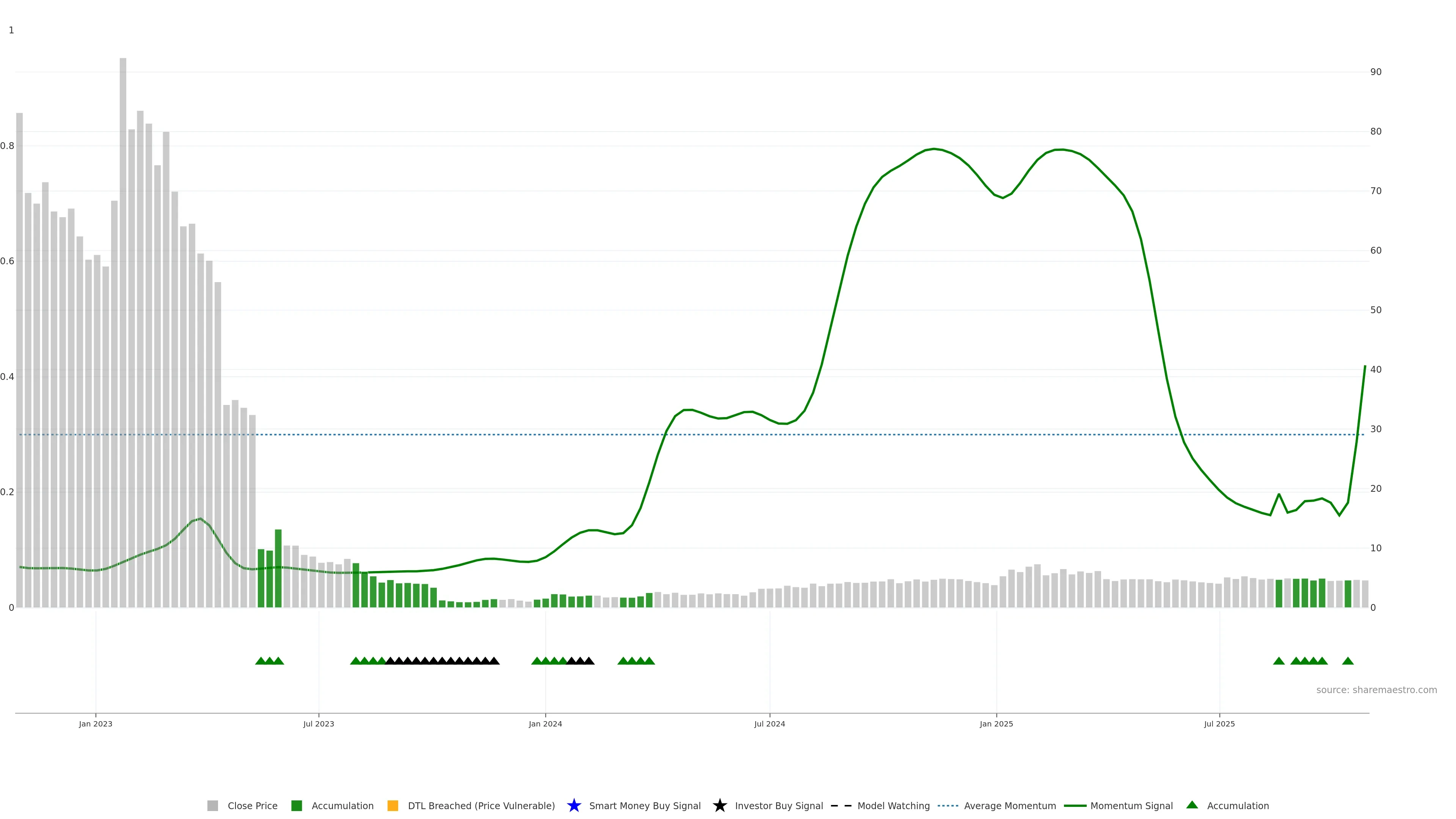This screenshot has width=1456, height=819.
Task: Click the gray Close Price legend swatch
Action: coord(212,805)
